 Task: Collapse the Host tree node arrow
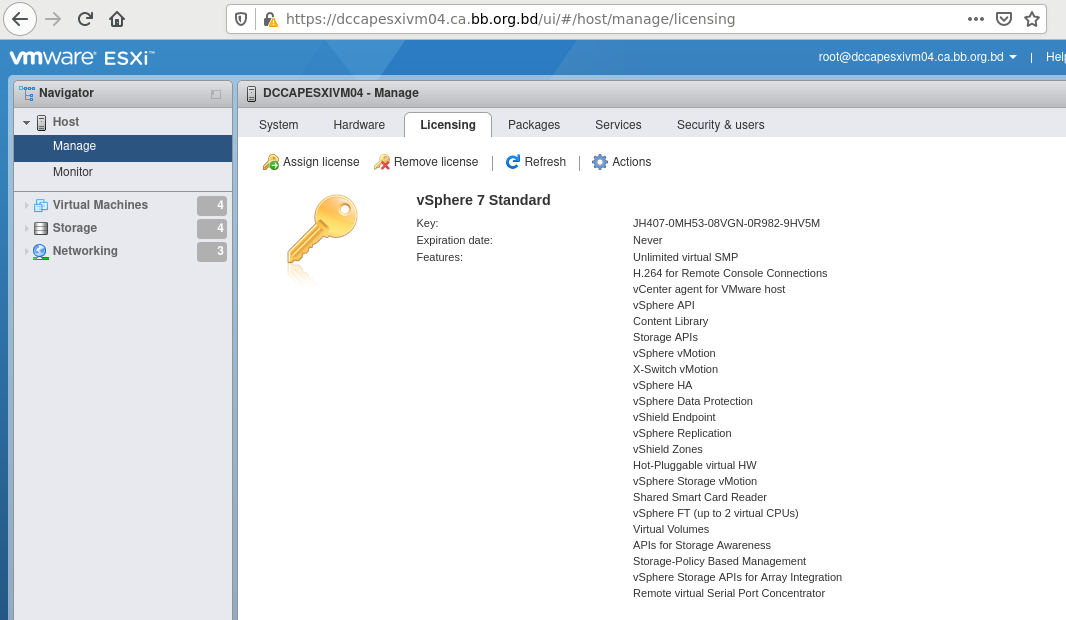coord(27,123)
